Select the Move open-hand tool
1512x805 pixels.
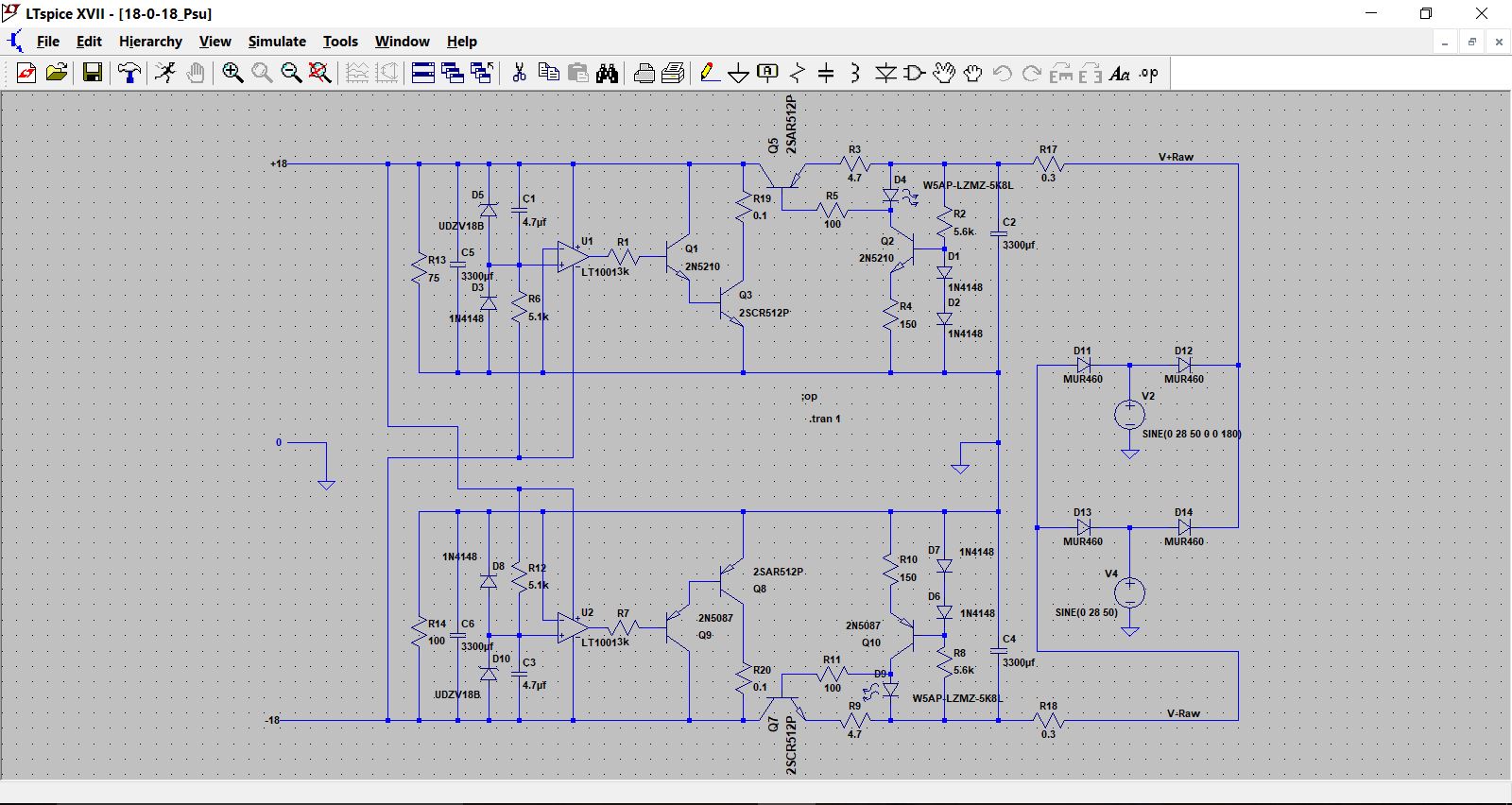tap(944, 73)
